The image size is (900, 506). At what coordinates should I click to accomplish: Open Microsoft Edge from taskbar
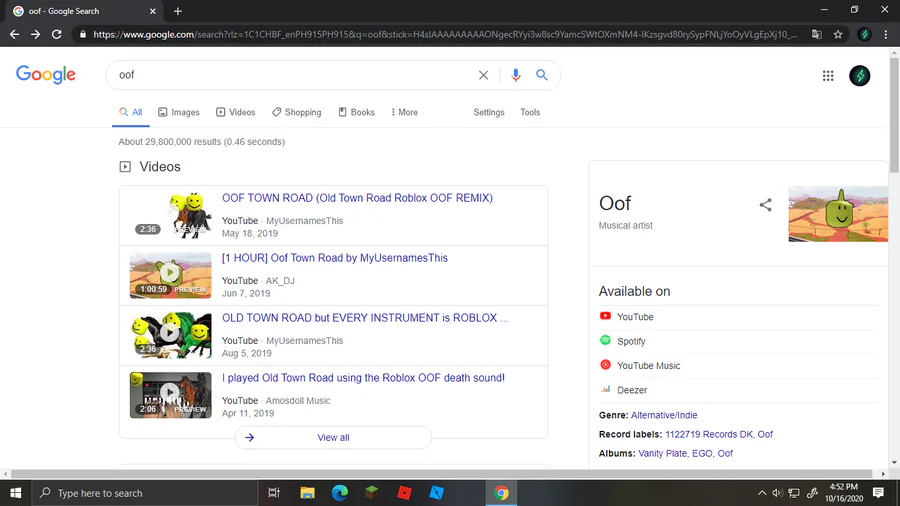click(340, 493)
